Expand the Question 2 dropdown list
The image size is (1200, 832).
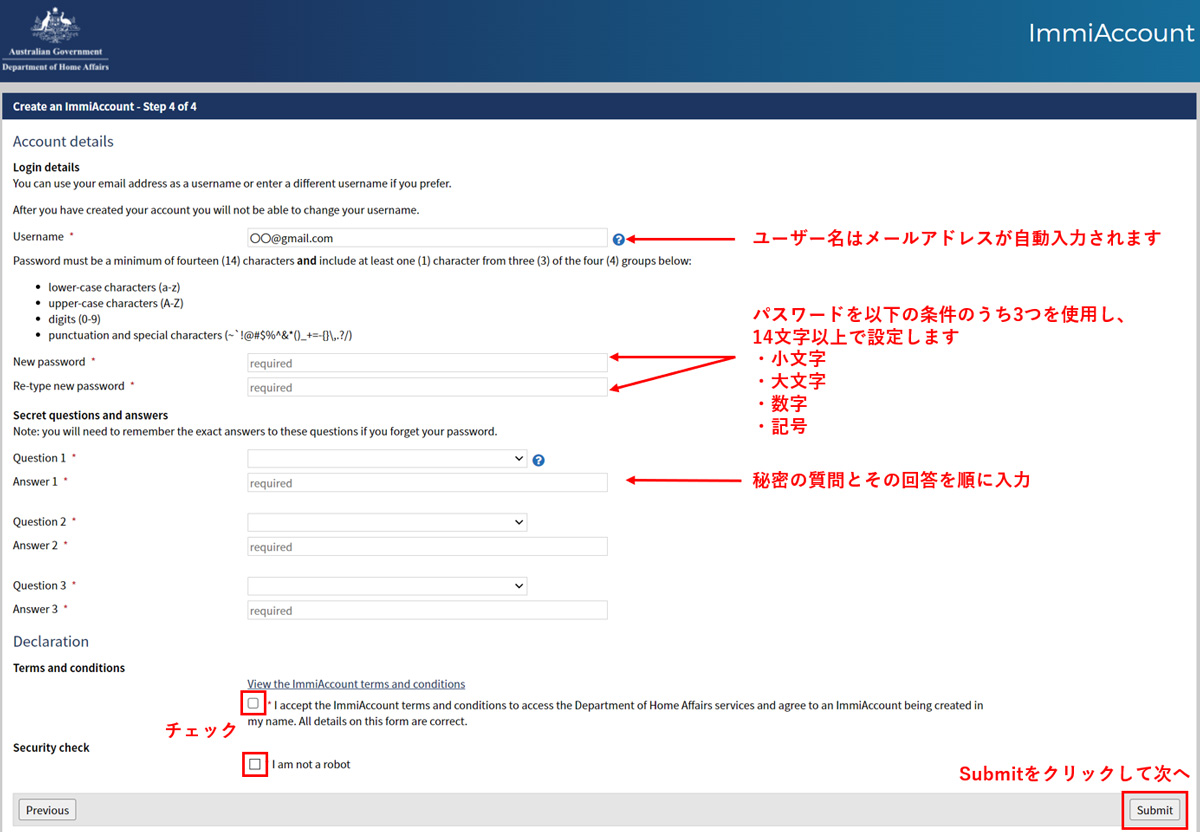point(387,522)
